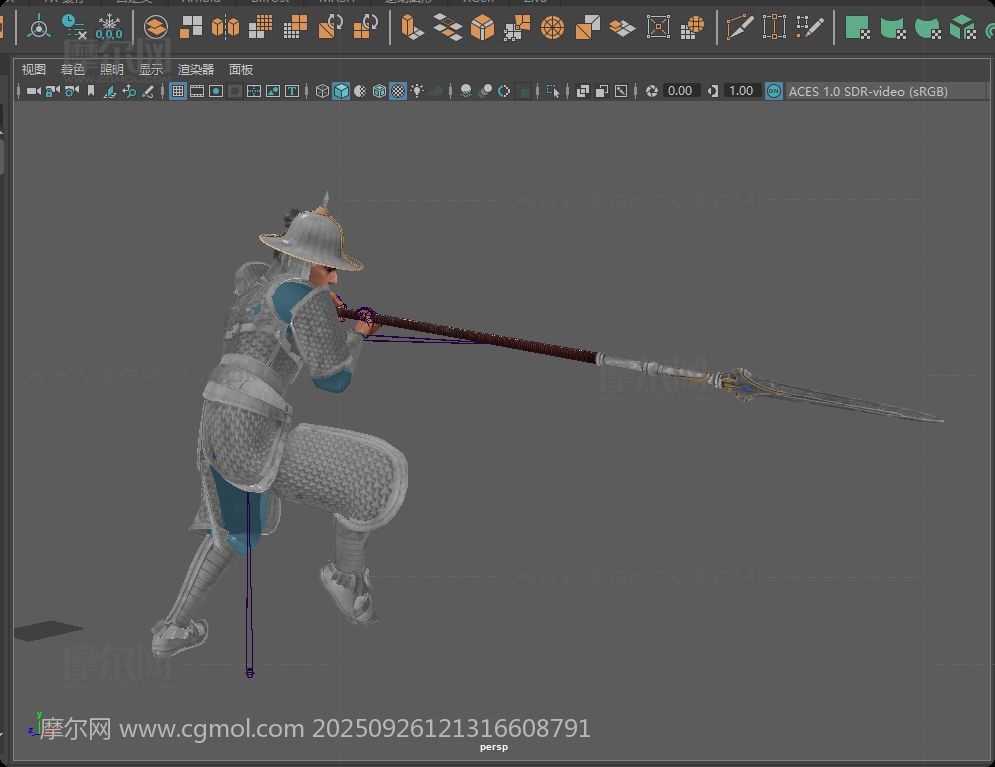Toggle the viewport grid display
Image resolution: width=995 pixels, height=767 pixels.
tap(178, 91)
